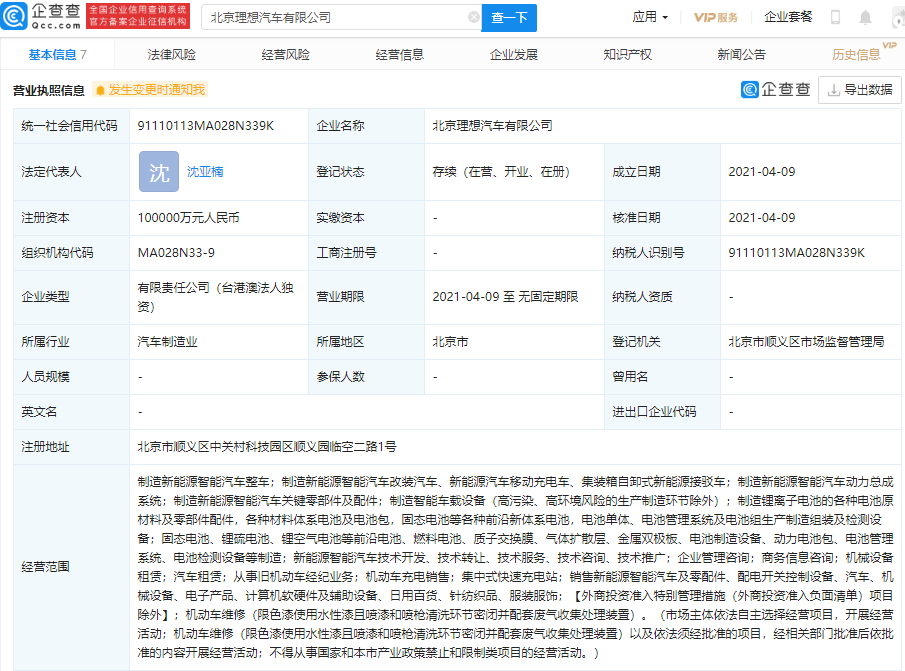905x671 pixels.
Task: Click the mobile app icon in top bar
Action: coord(835,16)
